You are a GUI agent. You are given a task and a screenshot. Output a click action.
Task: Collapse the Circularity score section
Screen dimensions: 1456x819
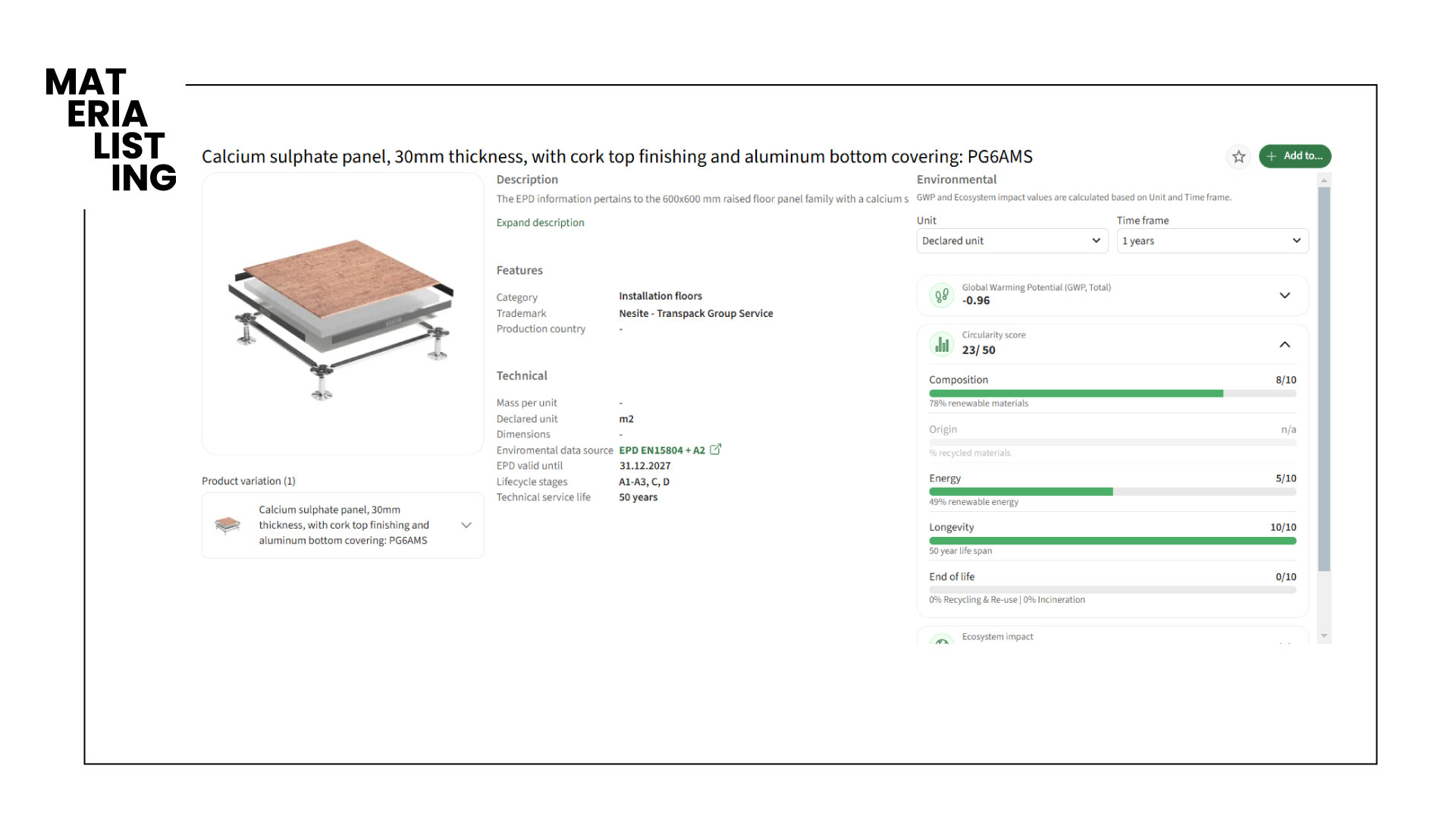(1285, 344)
